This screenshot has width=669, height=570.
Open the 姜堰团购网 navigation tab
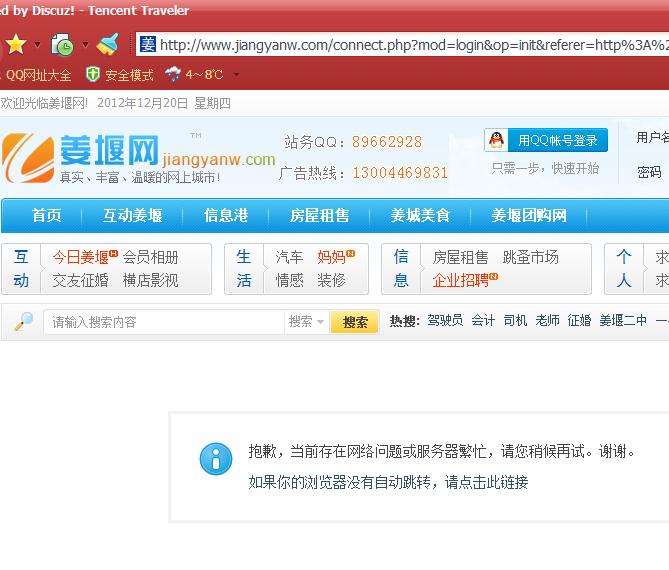(x=529, y=215)
